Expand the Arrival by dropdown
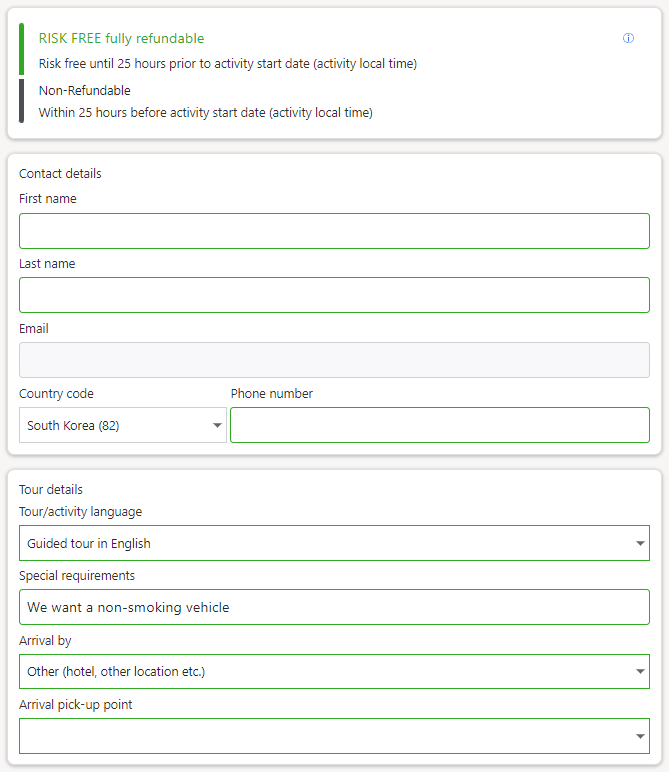Screen dimensions: 669x772 [x=334, y=672]
